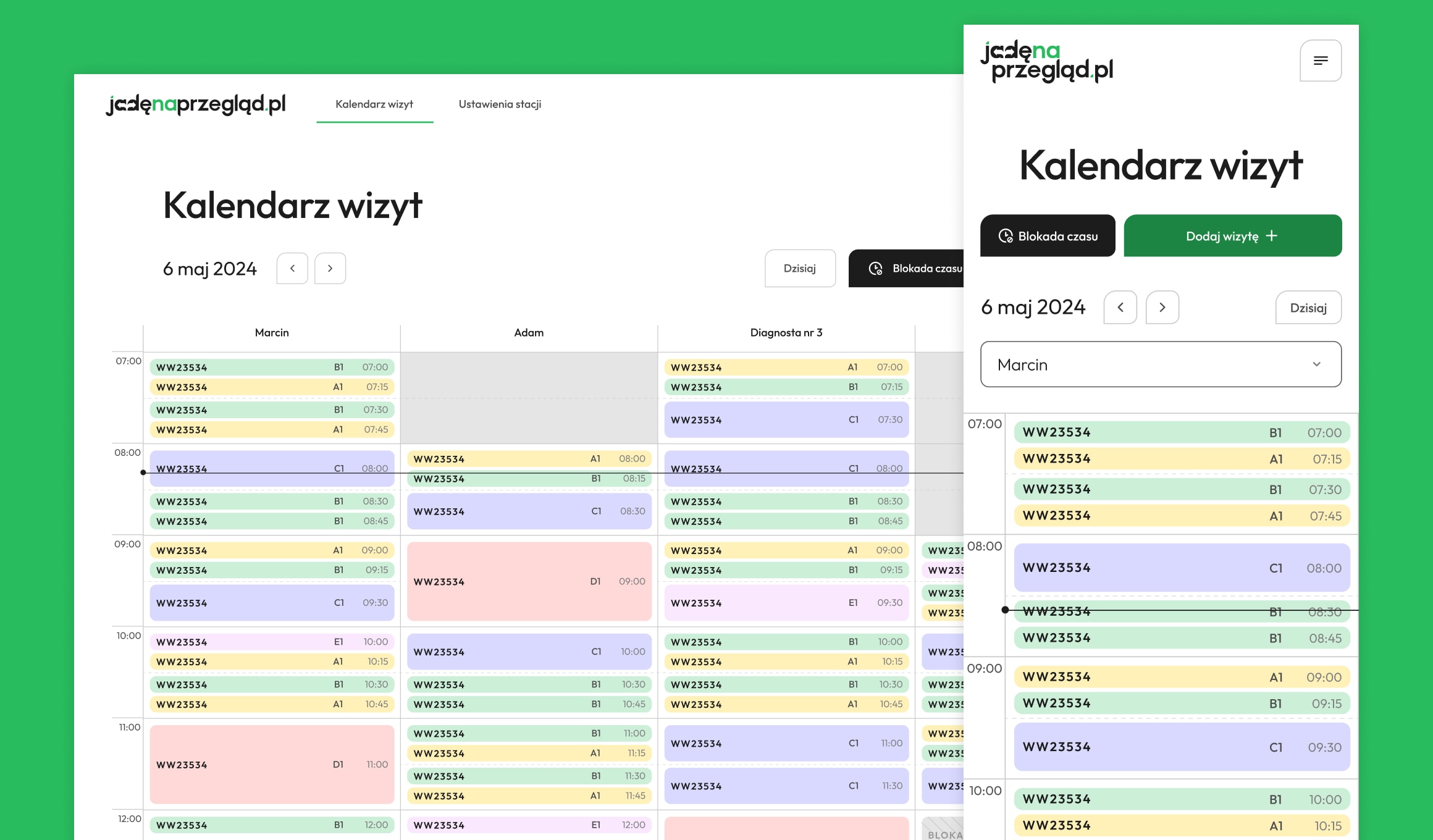
Task: Open Marcin's 07:15 A1 visit
Action: 272,387
